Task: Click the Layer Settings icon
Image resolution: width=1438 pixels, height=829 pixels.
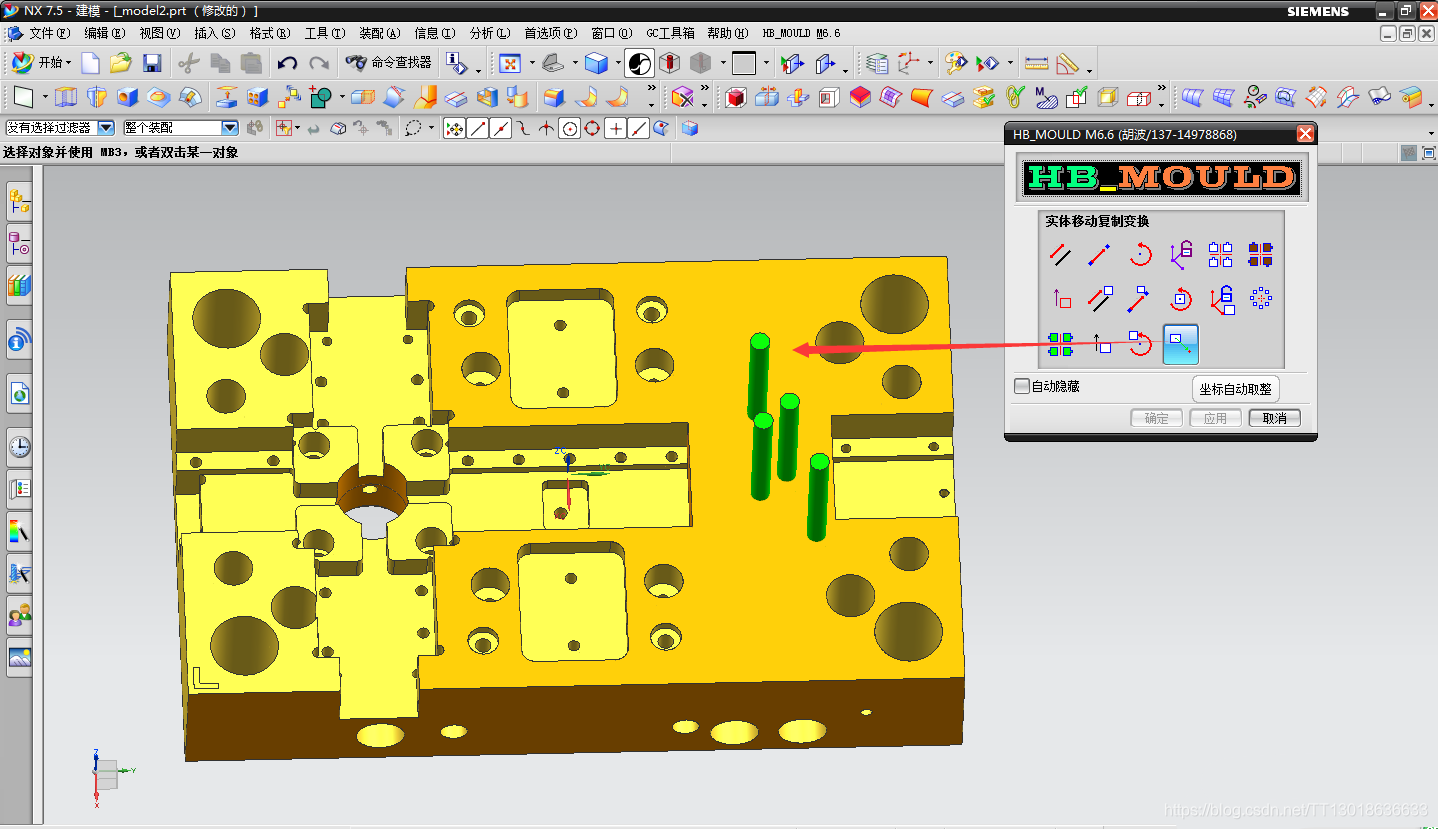Action: point(877,63)
